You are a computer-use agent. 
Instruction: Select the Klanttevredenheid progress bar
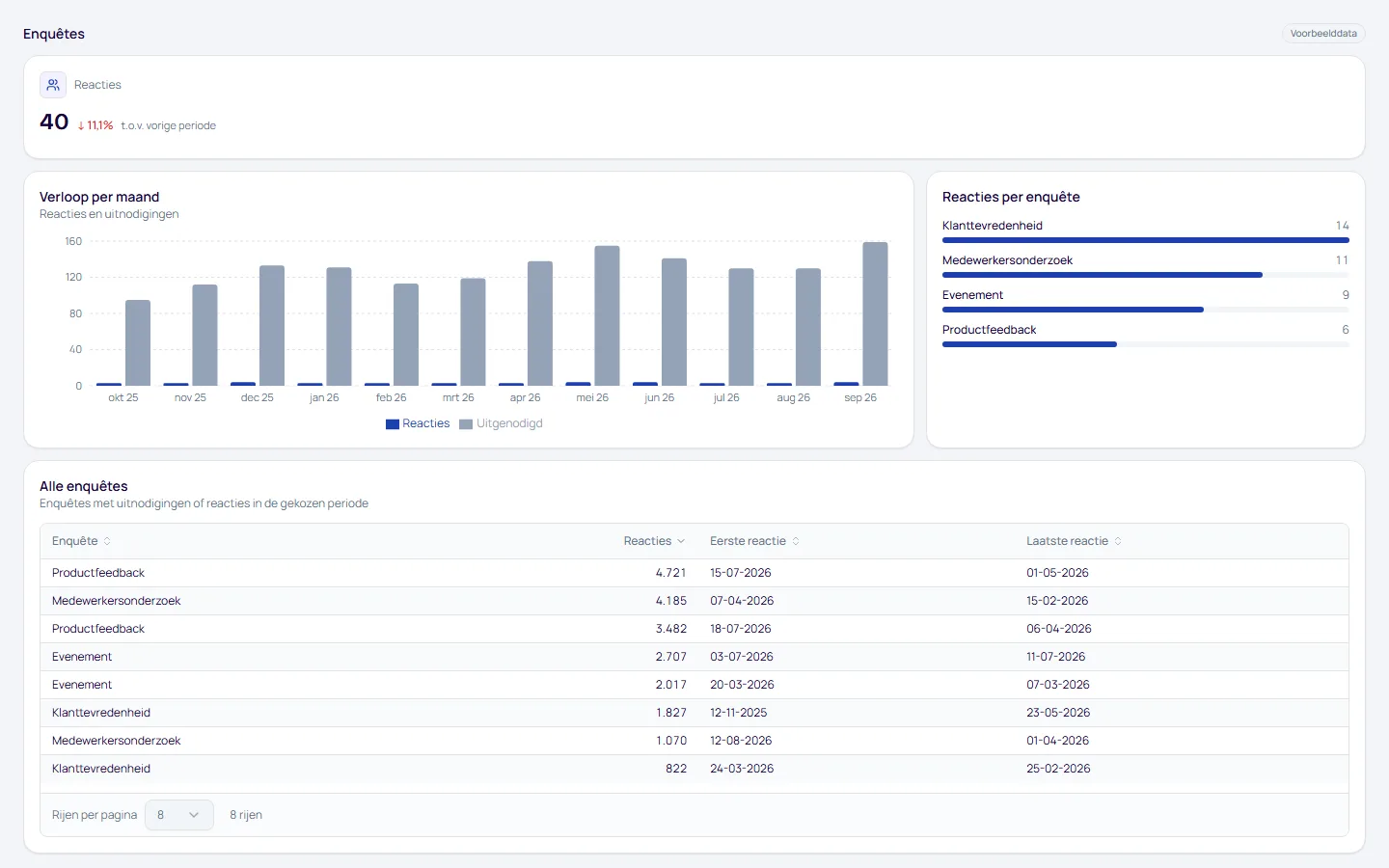(1146, 240)
